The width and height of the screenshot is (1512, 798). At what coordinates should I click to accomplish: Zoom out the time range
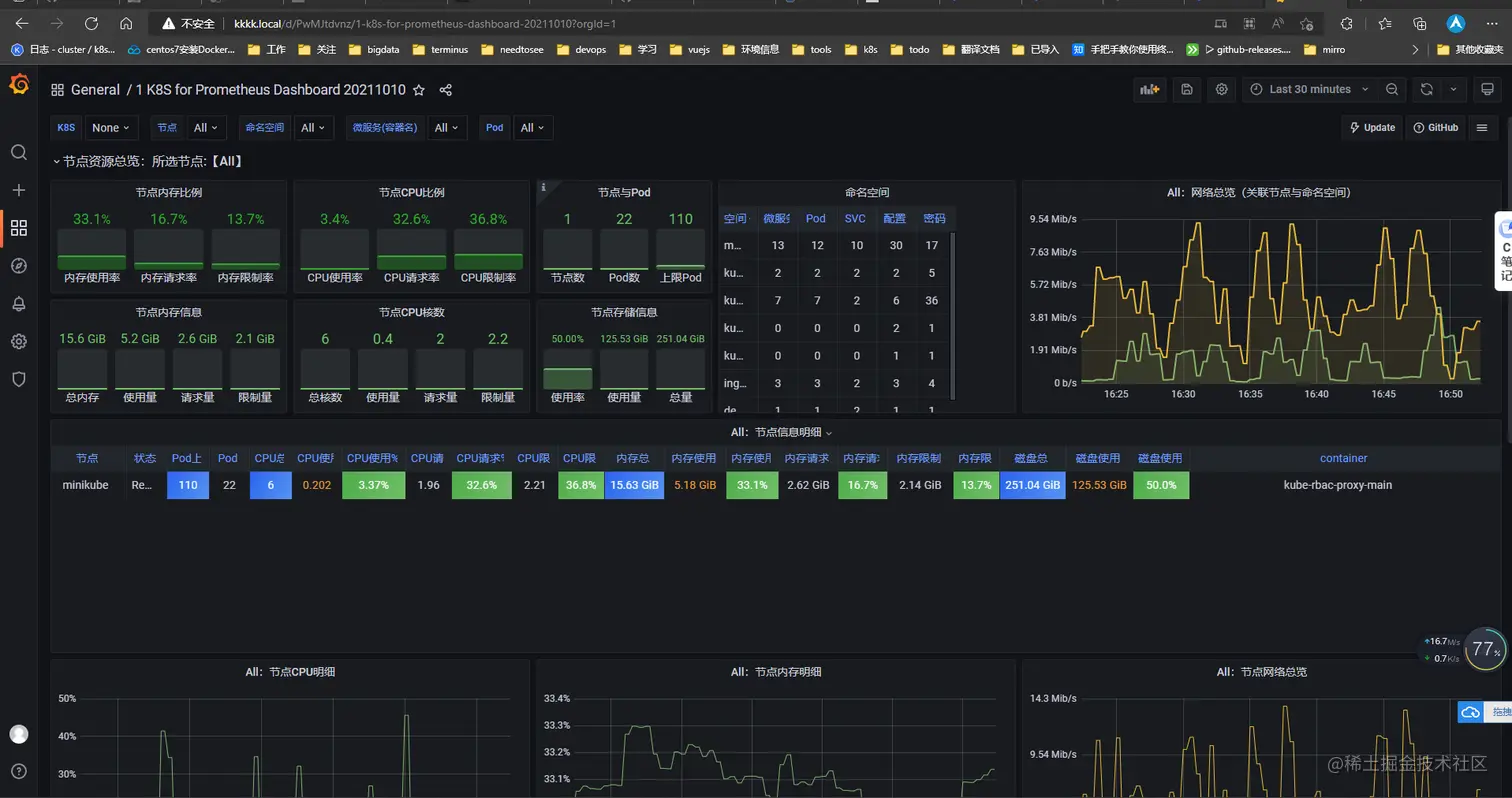pos(1392,89)
